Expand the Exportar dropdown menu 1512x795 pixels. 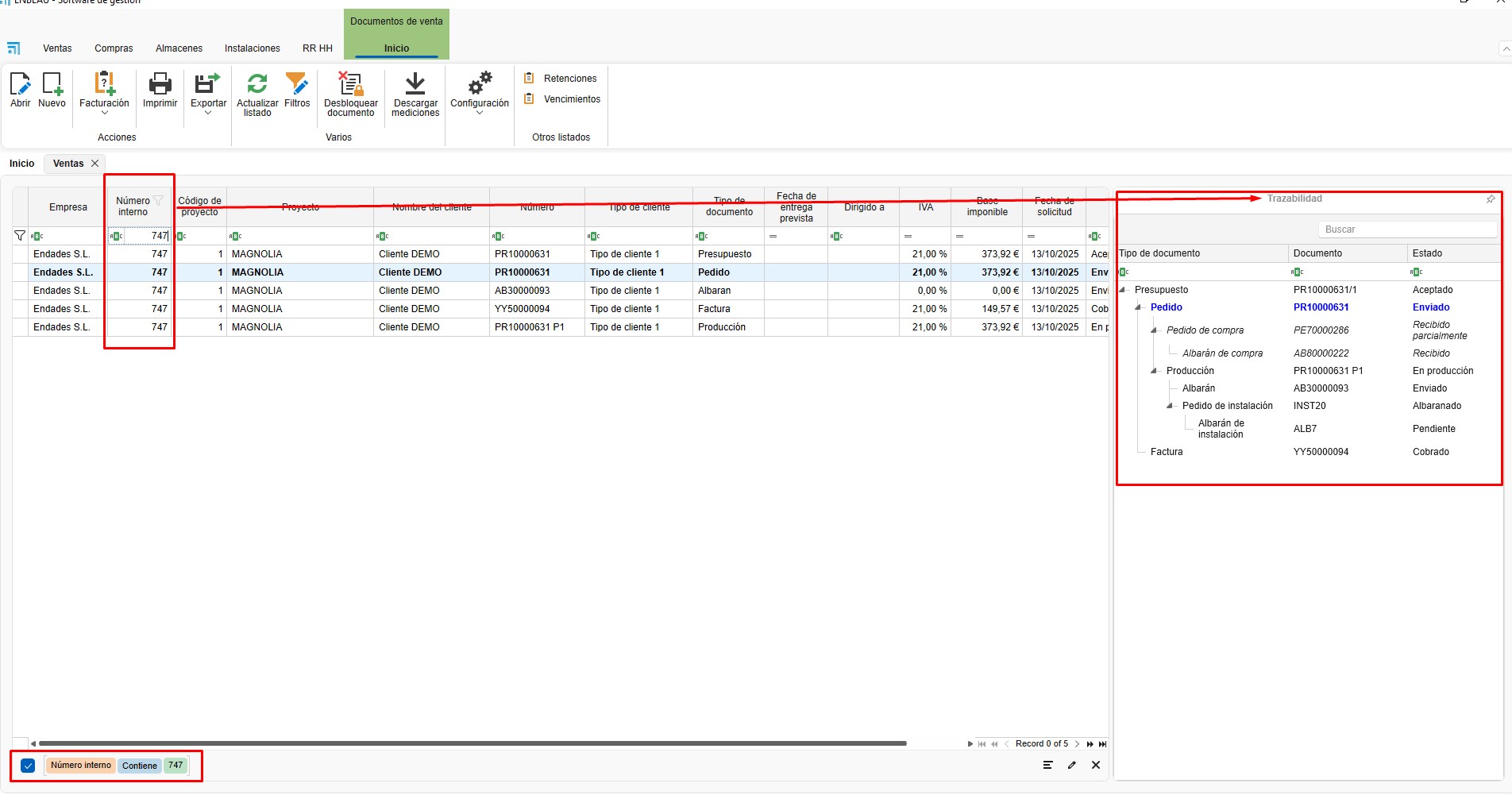coord(208,112)
